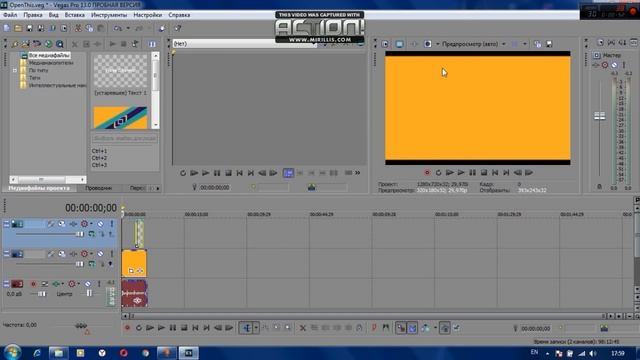Screen dimensions: 640x360
Task: Stop playback in timeline transport bar
Action: [184, 328]
